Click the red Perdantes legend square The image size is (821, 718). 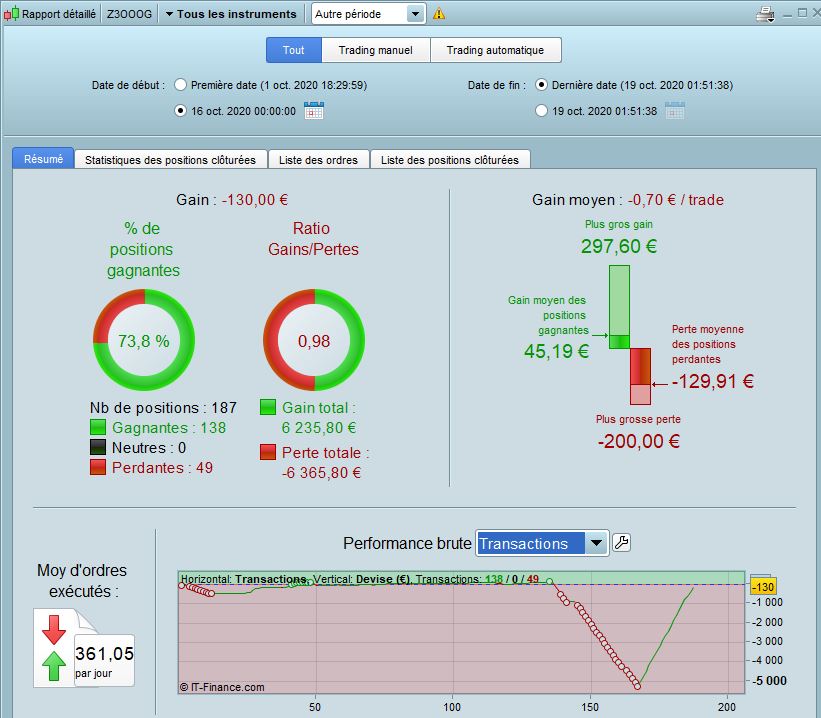coord(98,467)
